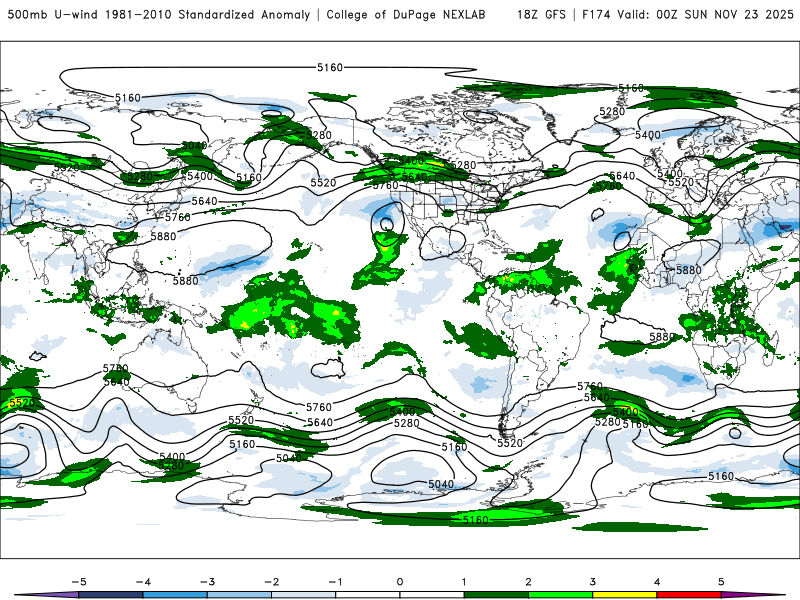This screenshot has height=600, width=800.
Task: Click the '-2' colorbar label
Action: [271, 582]
